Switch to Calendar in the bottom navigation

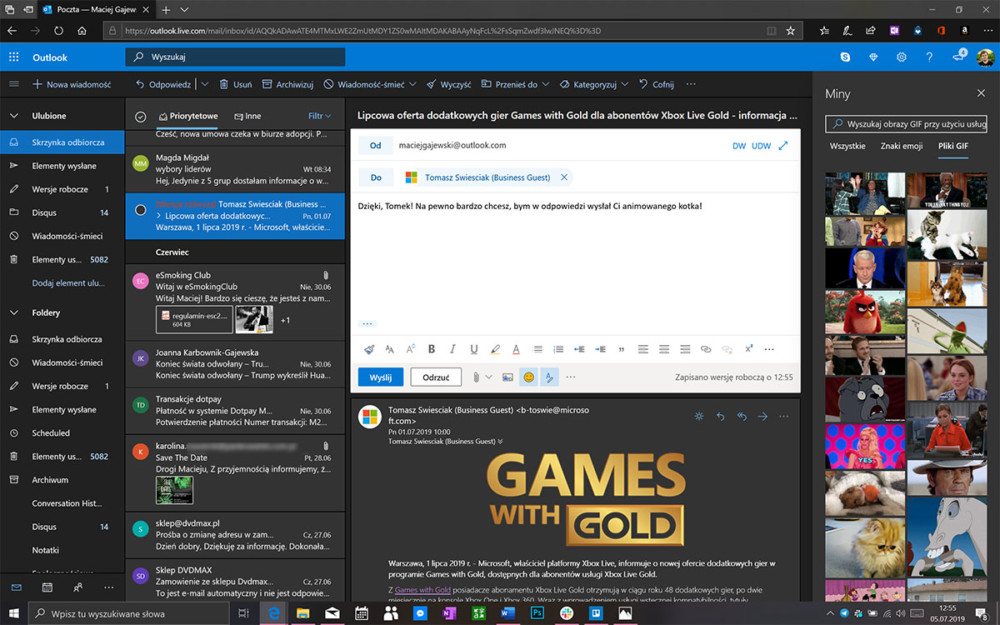coord(47,587)
